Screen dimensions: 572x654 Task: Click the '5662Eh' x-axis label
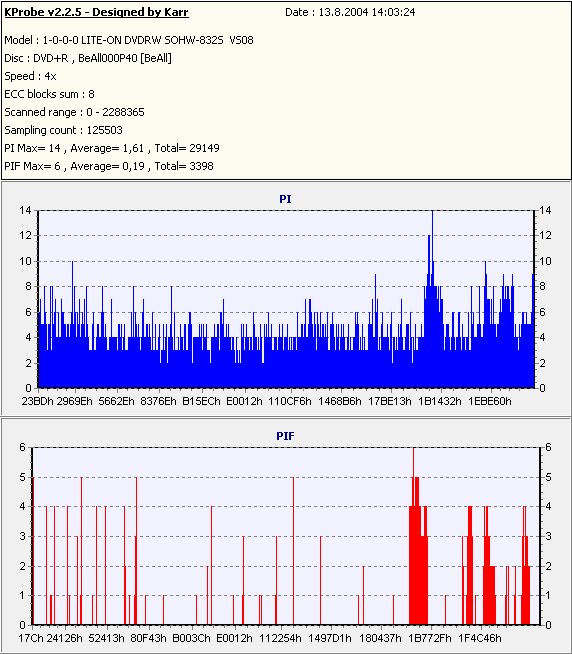coord(116,401)
